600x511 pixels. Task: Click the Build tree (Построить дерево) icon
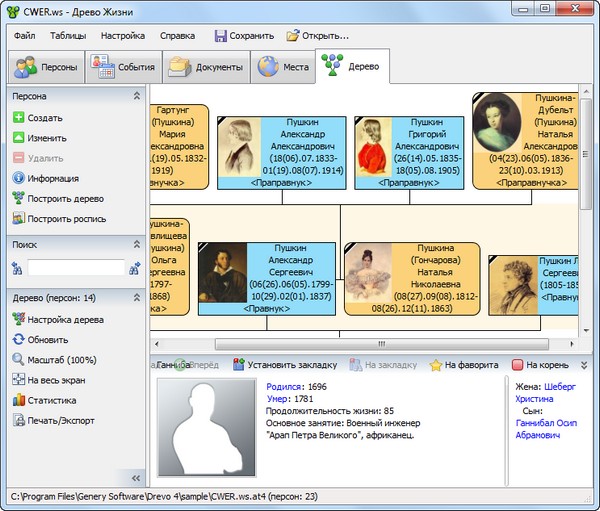coord(18,199)
